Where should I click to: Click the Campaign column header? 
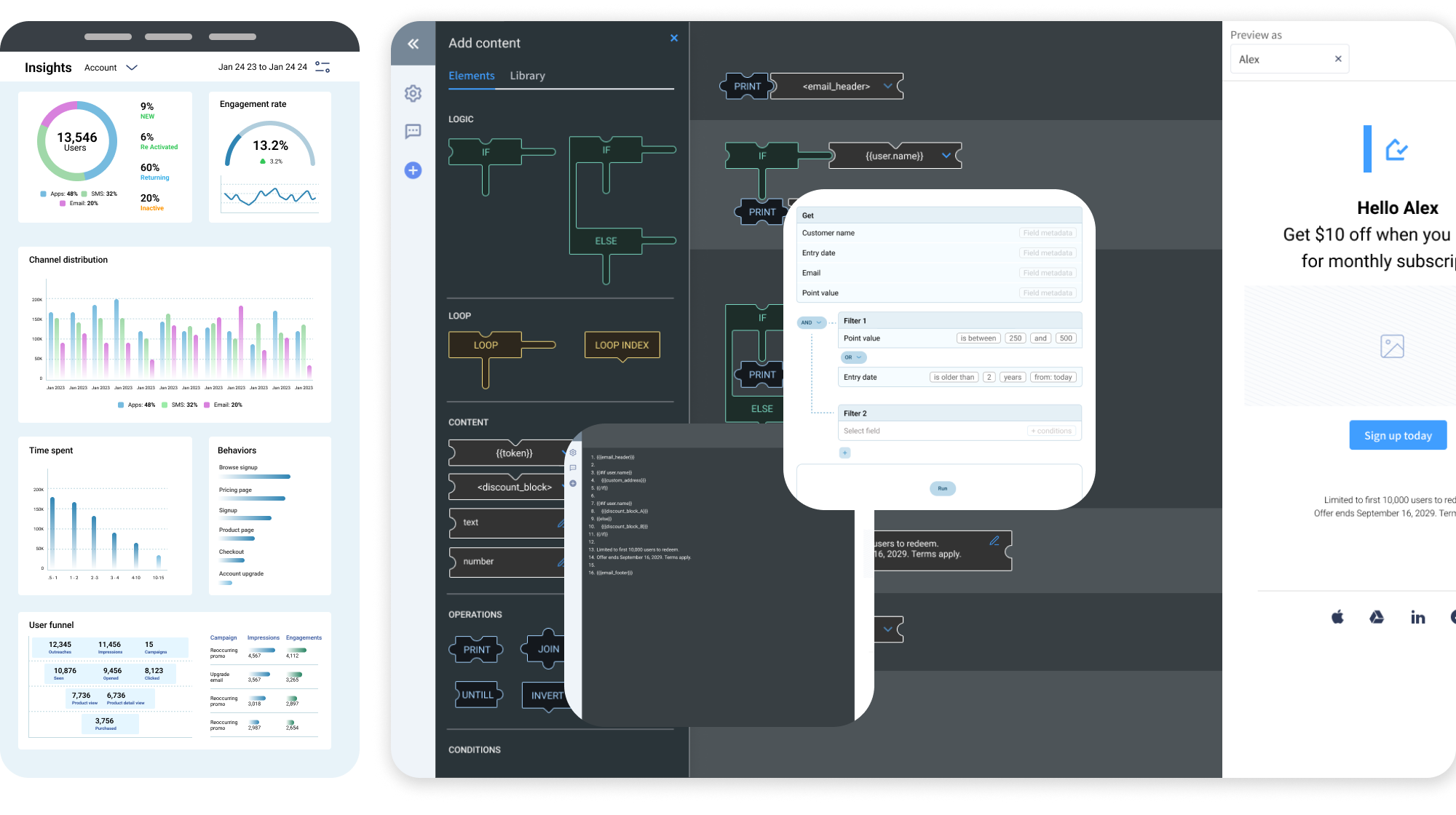pos(223,637)
